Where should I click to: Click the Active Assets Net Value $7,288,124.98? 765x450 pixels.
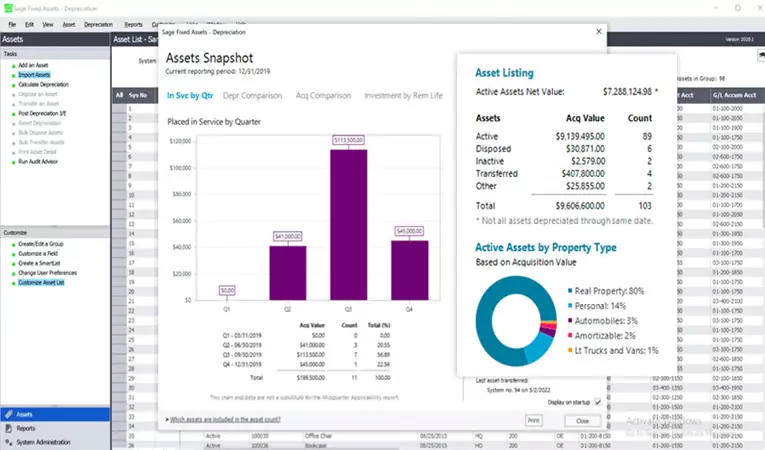627,92
